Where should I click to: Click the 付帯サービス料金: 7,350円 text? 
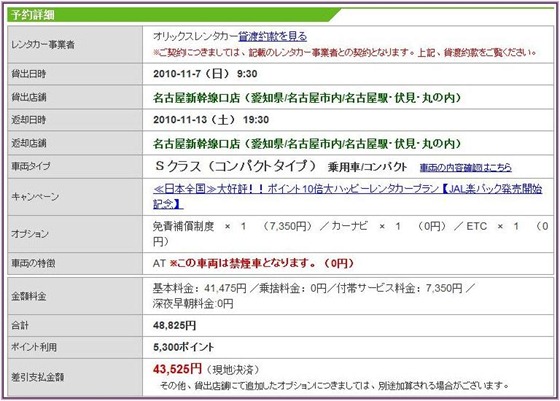(400, 288)
